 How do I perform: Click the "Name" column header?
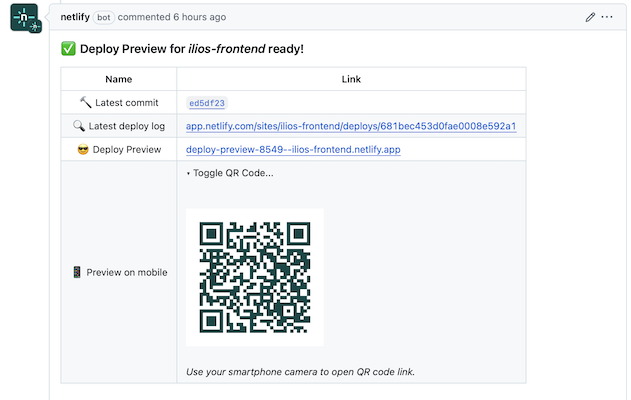[119, 79]
